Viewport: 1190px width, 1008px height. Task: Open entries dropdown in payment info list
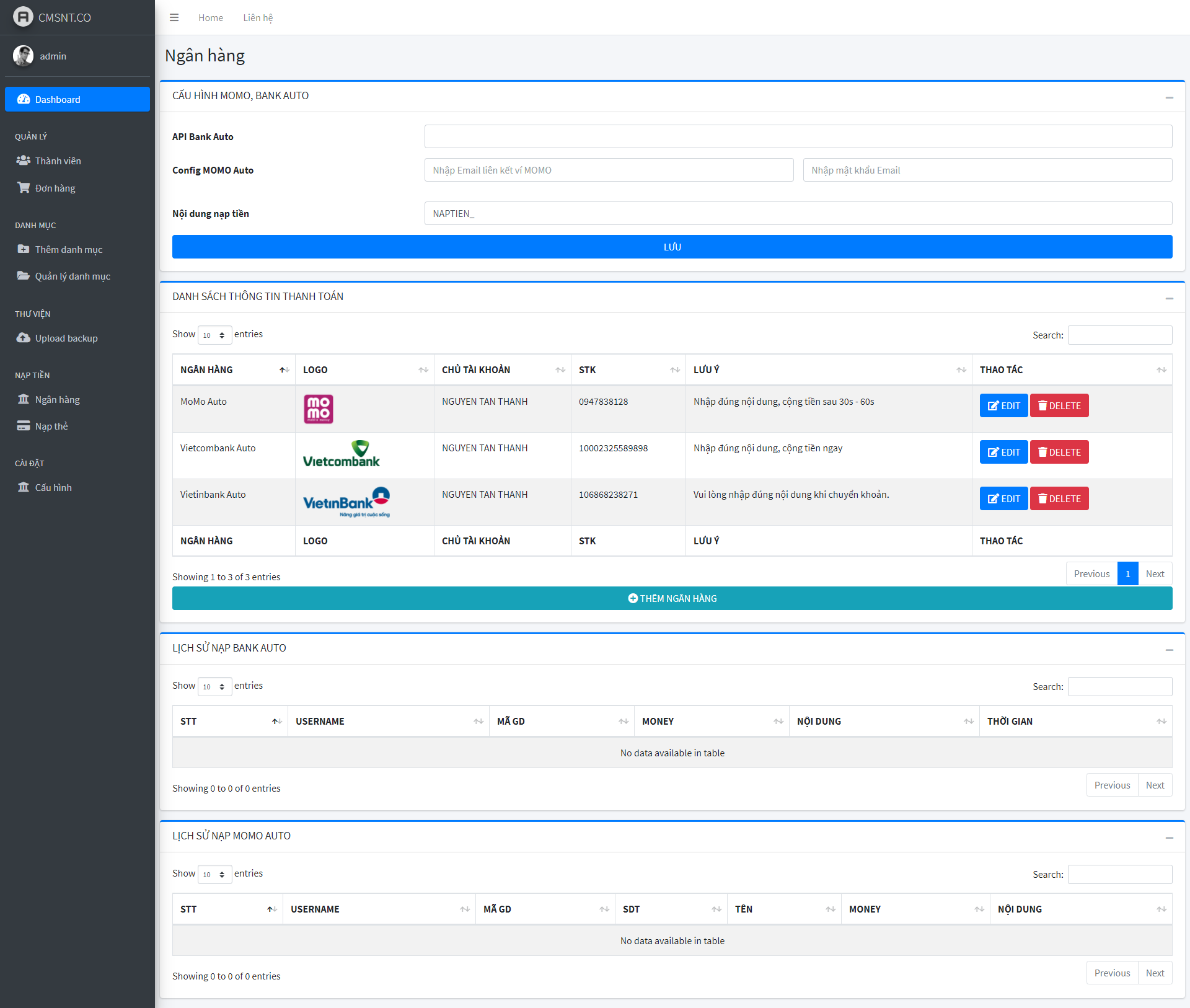214,335
